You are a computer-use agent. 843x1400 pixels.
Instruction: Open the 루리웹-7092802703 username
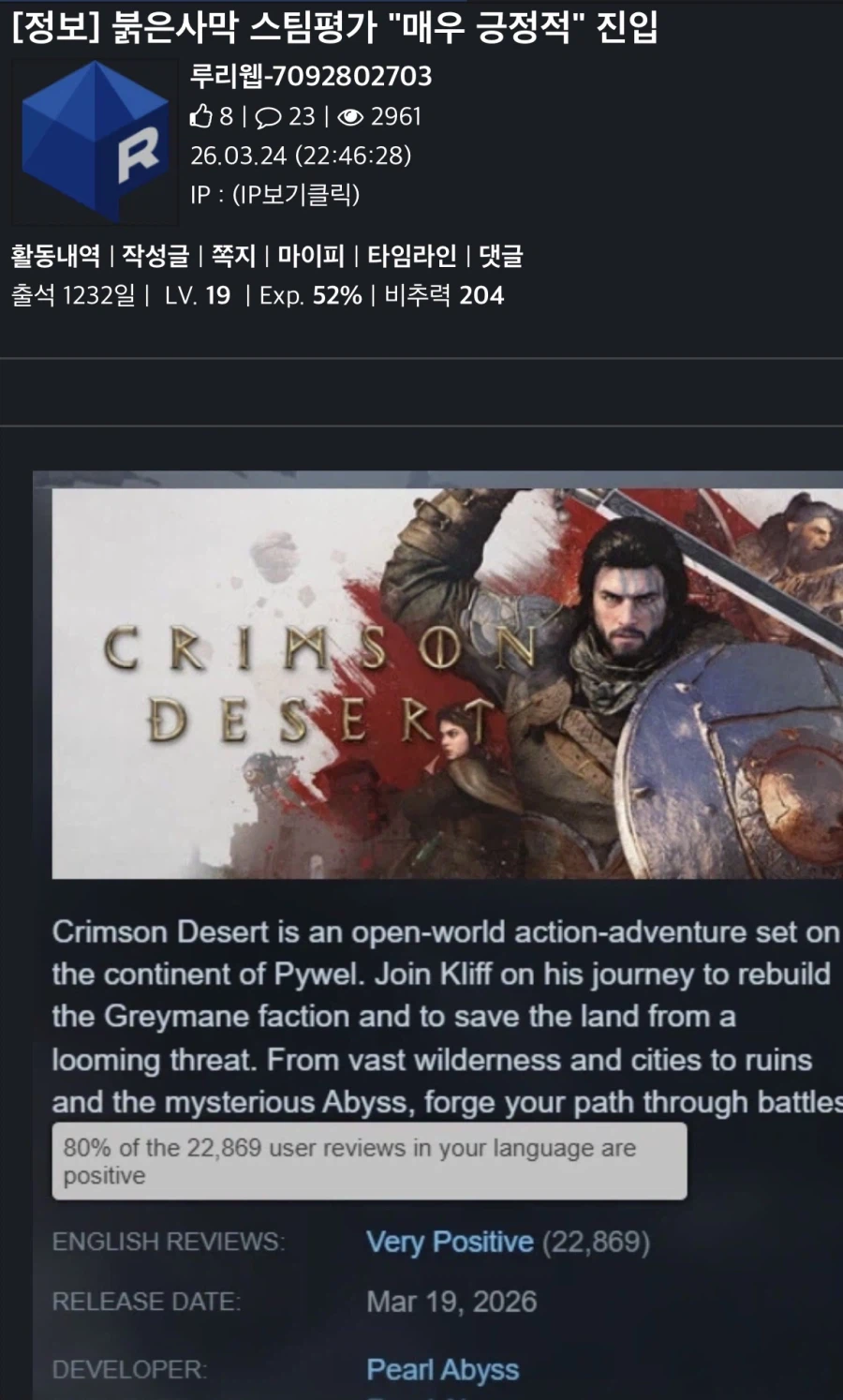[311, 76]
